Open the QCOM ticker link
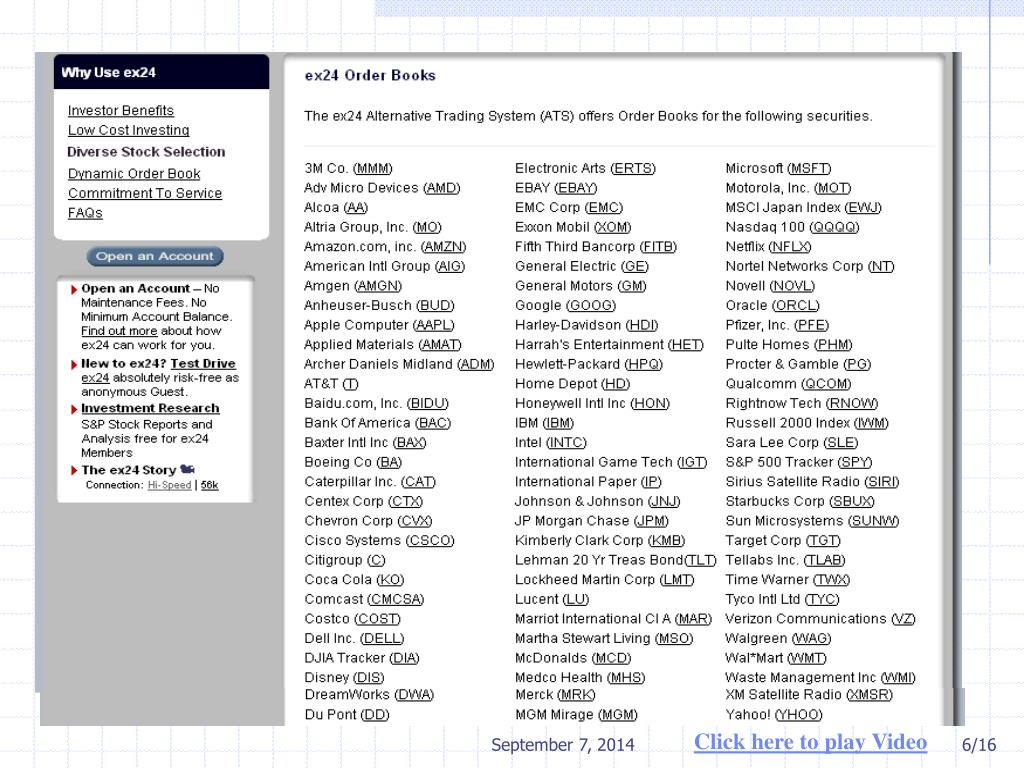The image size is (1024, 768). (826, 384)
